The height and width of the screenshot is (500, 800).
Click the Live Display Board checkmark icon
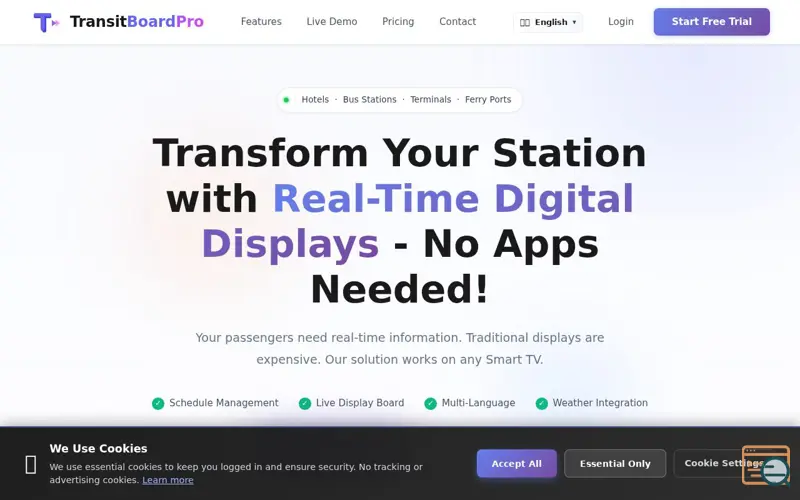305,404
